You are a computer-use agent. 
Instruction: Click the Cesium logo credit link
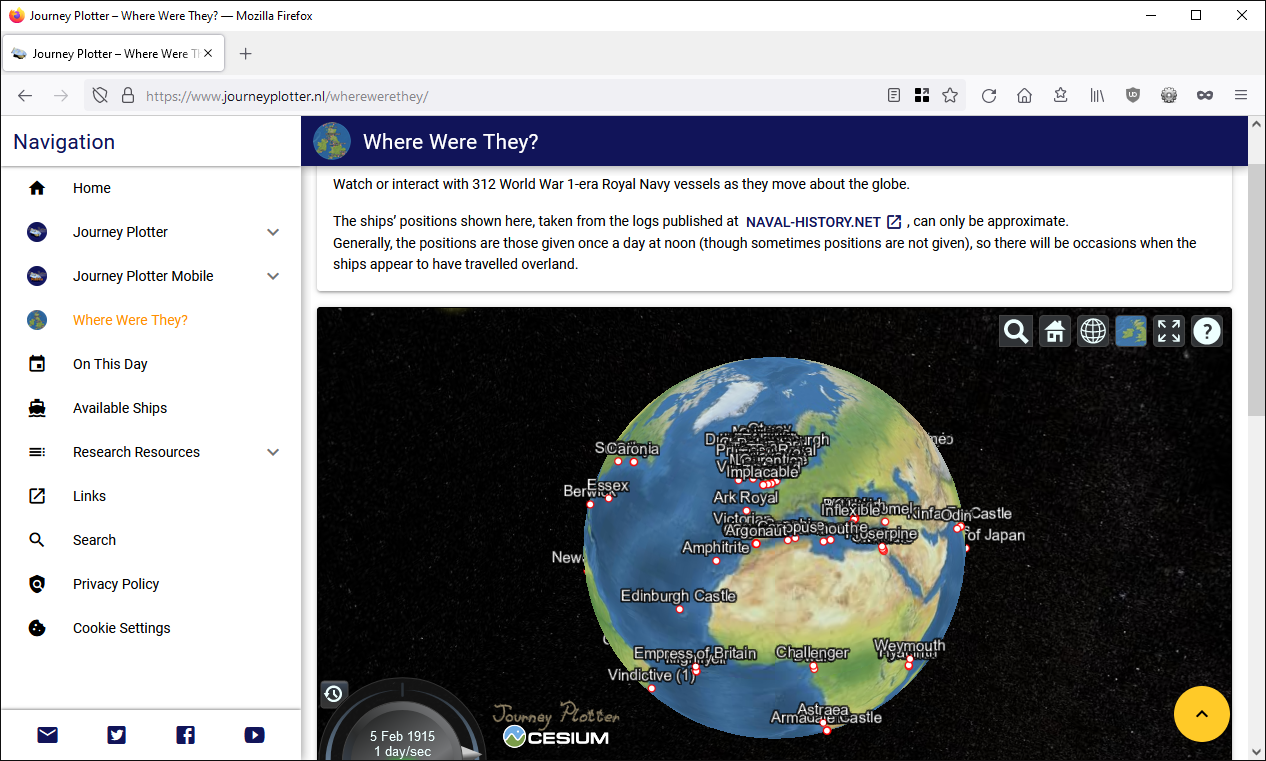click(555, 737)
